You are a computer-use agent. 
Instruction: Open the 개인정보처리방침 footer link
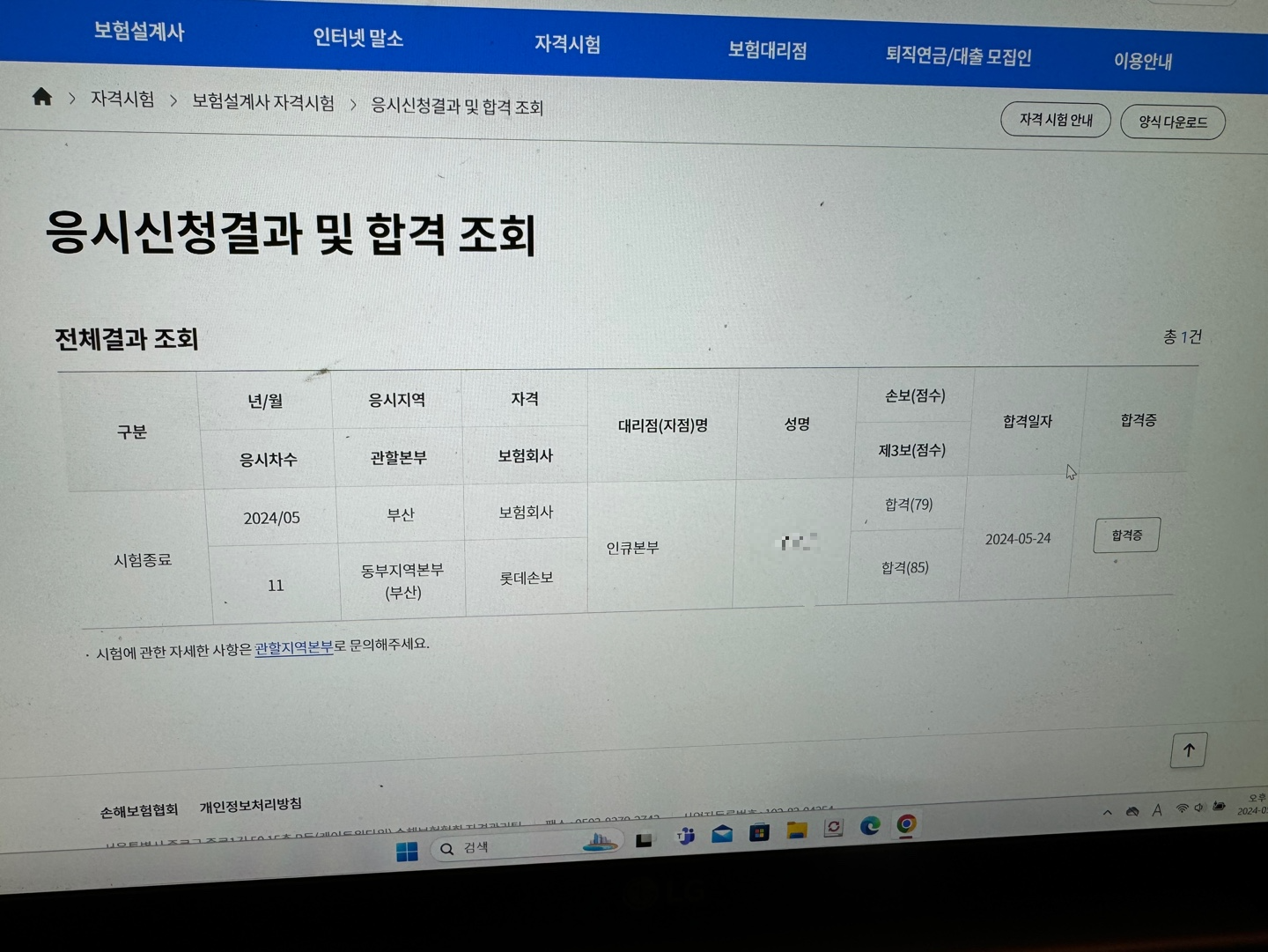(251, 806)
